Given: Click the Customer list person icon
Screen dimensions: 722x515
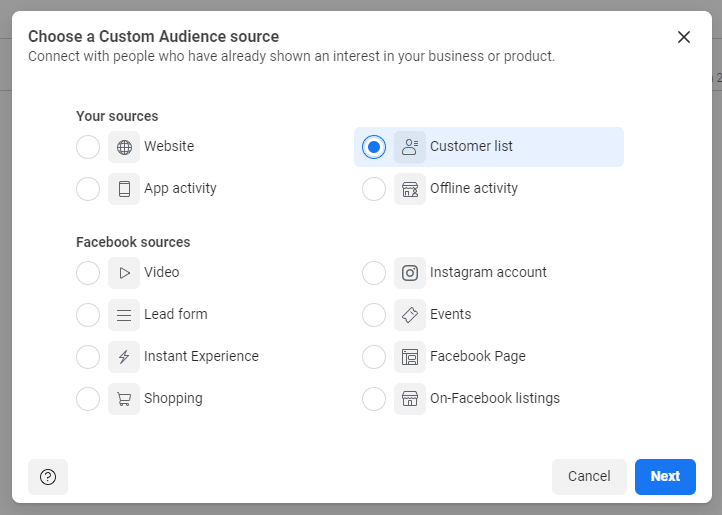Looking at the screenshot, I should (410, 147).
